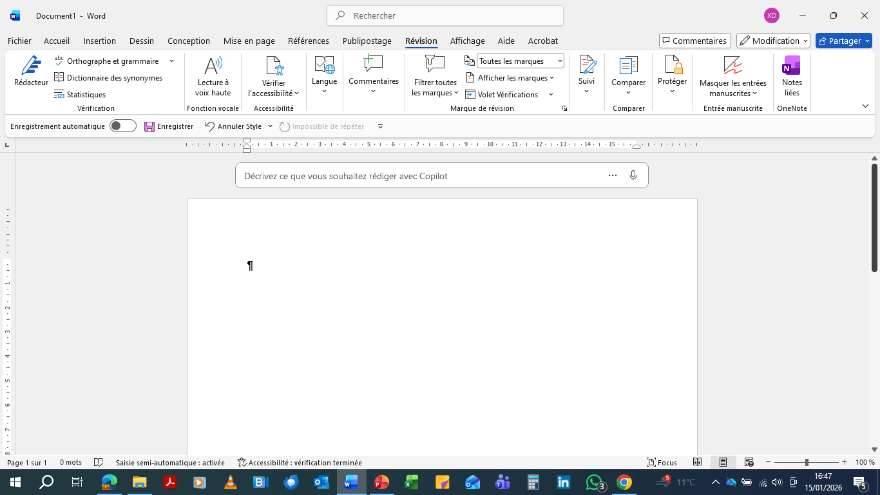Open the Rédacteur editor tool
Screen dimensions: 880x495
(31, 70)
